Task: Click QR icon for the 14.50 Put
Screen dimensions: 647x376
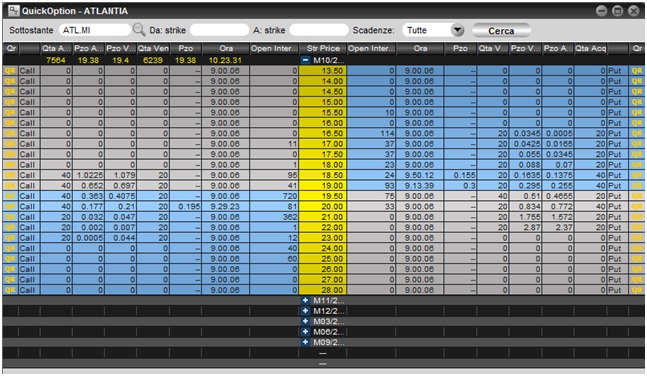Action: [637, 92]
